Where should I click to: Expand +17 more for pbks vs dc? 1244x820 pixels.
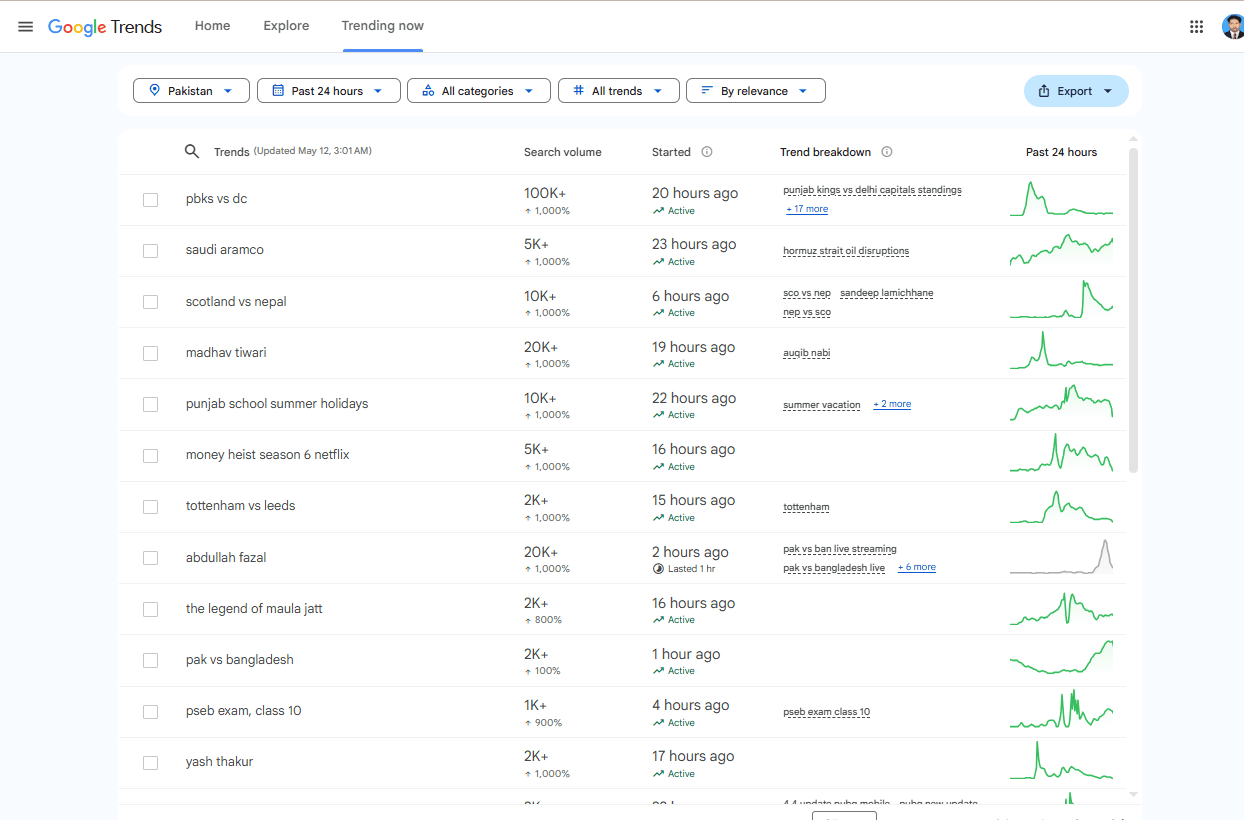tap(807, 209)
